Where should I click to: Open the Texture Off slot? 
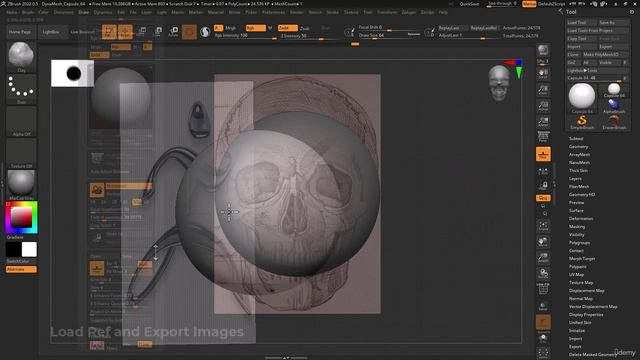click(x=21, y=153)
